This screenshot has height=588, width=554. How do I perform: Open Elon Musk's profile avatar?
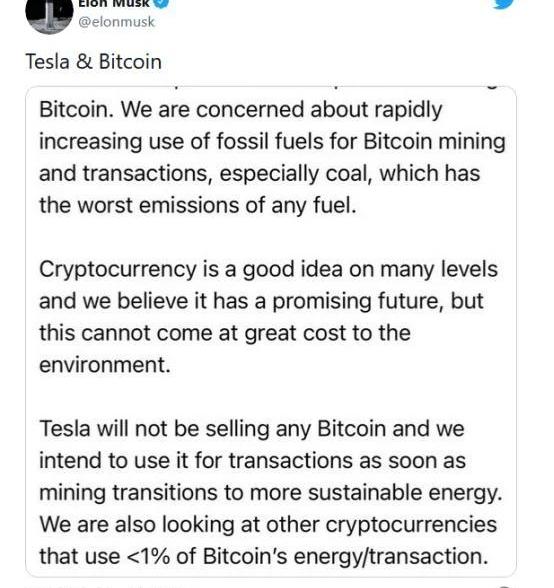click(49, 15)
